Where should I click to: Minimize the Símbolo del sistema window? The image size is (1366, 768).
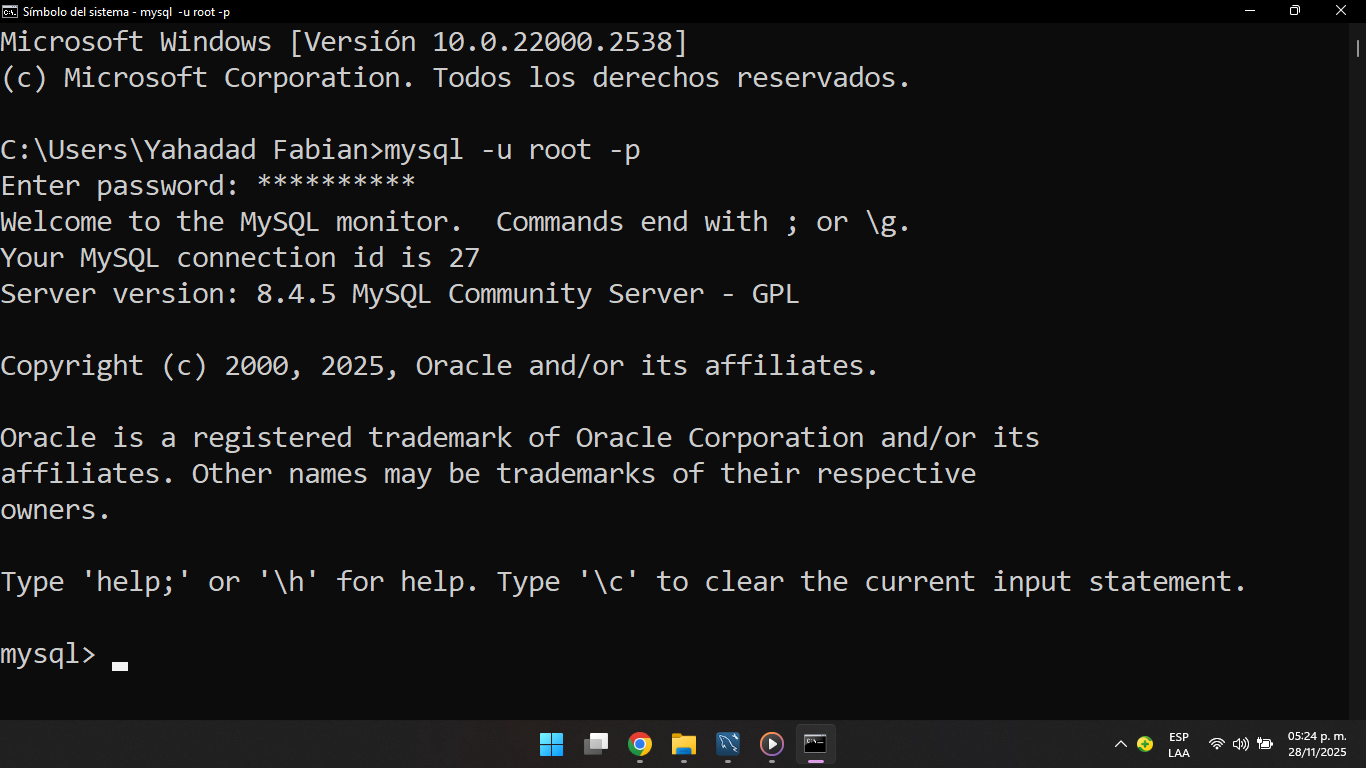[x=1250, y=11]
